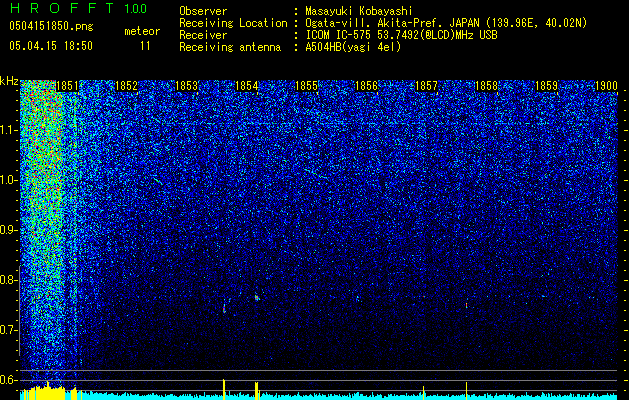Click the Receiving antenna label

230,47
